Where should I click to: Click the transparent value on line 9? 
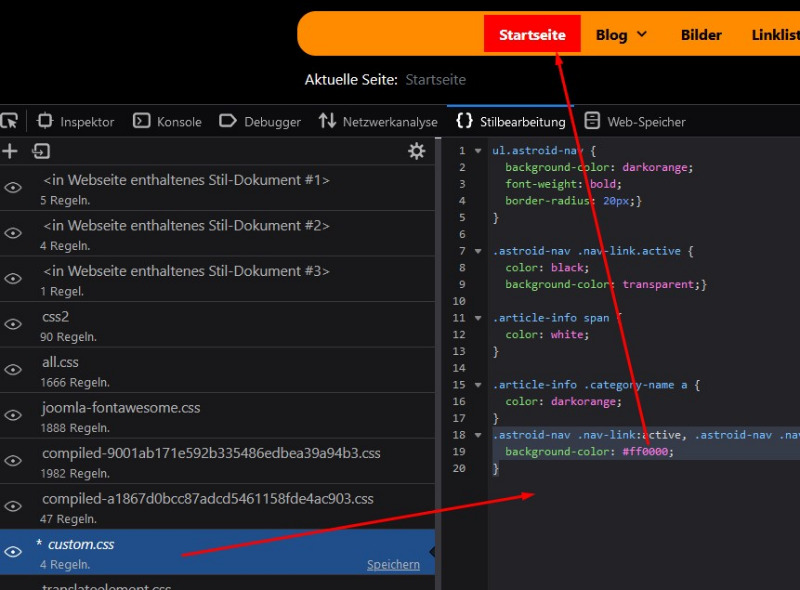coord(658,284)
